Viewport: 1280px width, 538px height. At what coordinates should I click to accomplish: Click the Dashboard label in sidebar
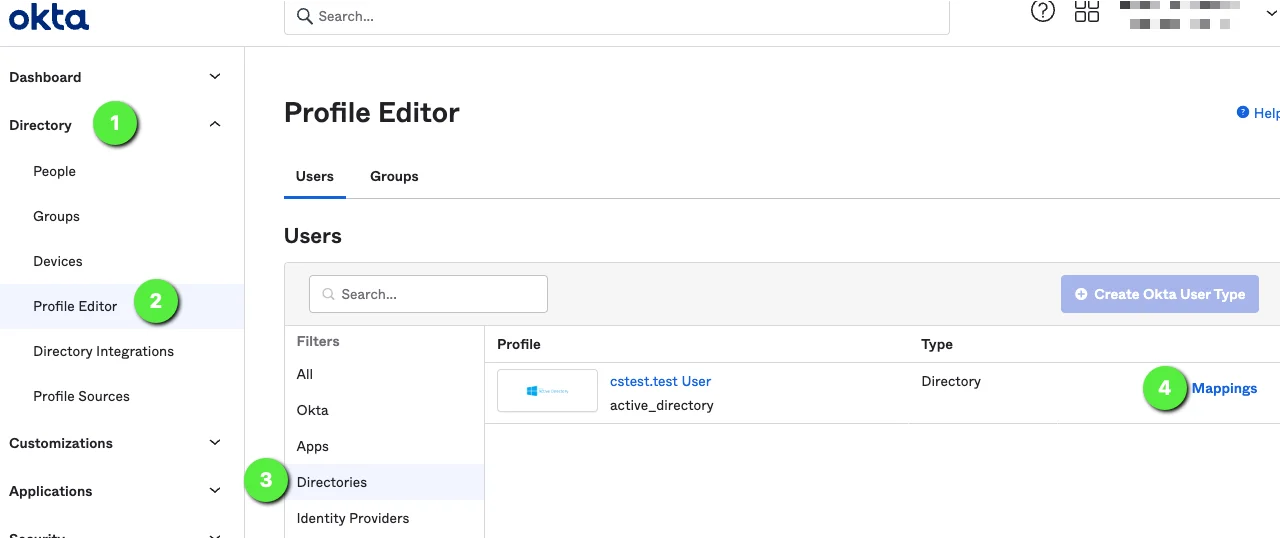coord(45,77)
